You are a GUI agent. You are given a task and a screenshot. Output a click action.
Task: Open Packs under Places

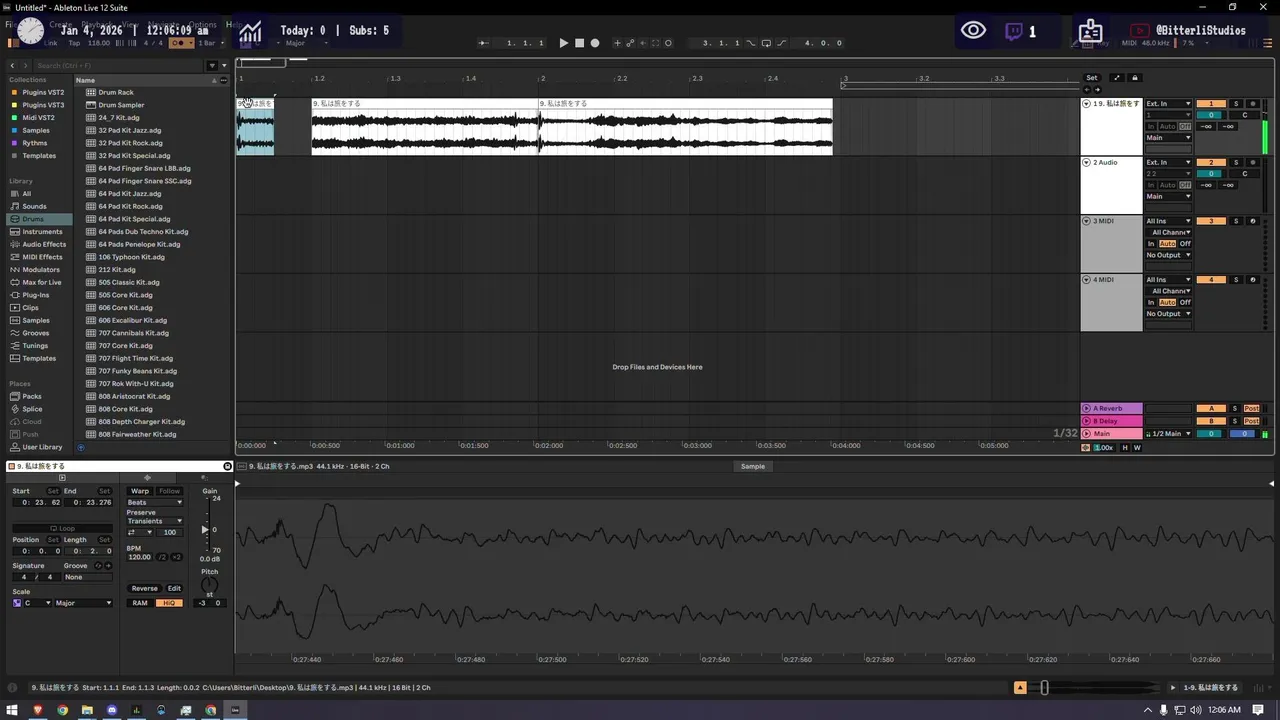(32, 396)
